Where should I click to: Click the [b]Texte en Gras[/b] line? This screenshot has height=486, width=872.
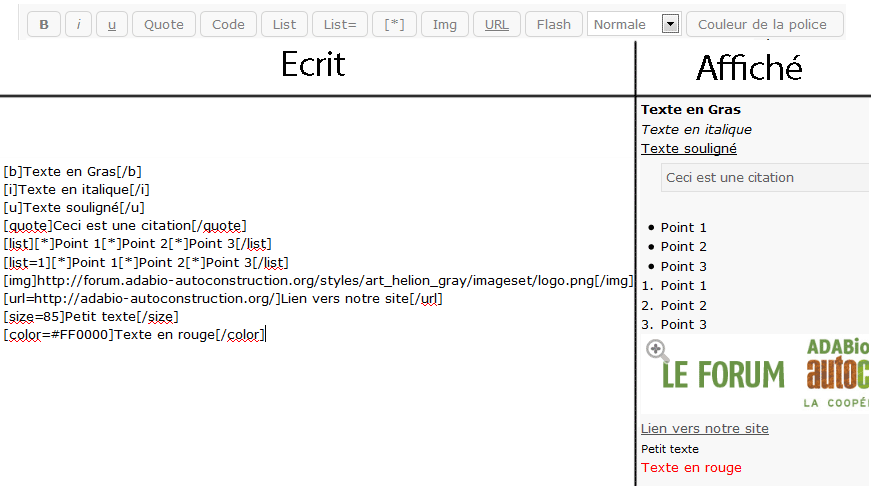[x=72, y=171]
